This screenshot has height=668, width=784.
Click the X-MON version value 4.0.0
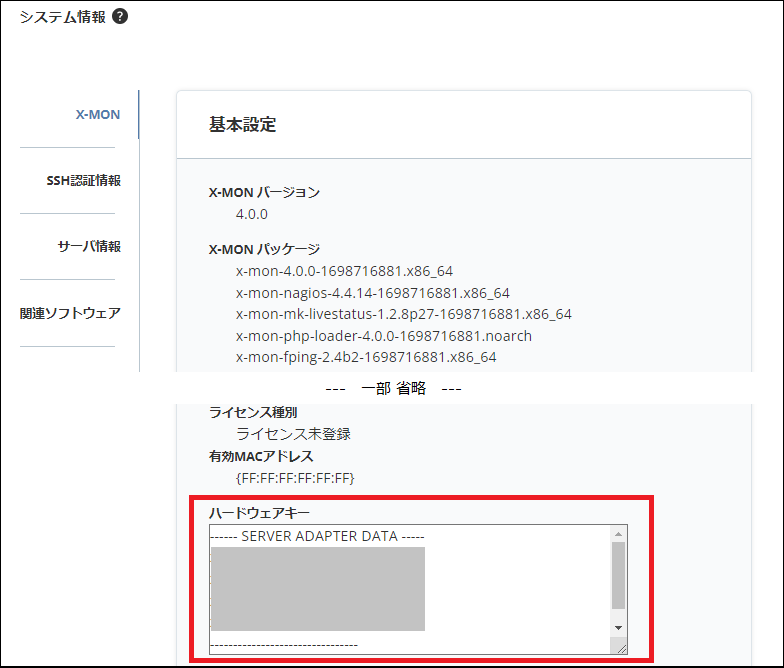[252, 214]
